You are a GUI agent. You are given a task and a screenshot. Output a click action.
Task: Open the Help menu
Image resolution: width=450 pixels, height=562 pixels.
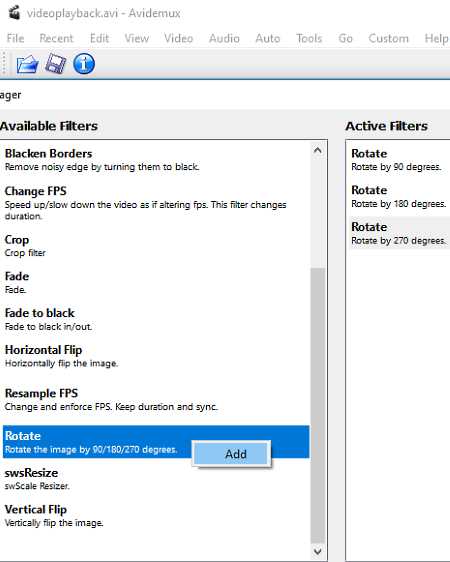(x=436, y=38)
